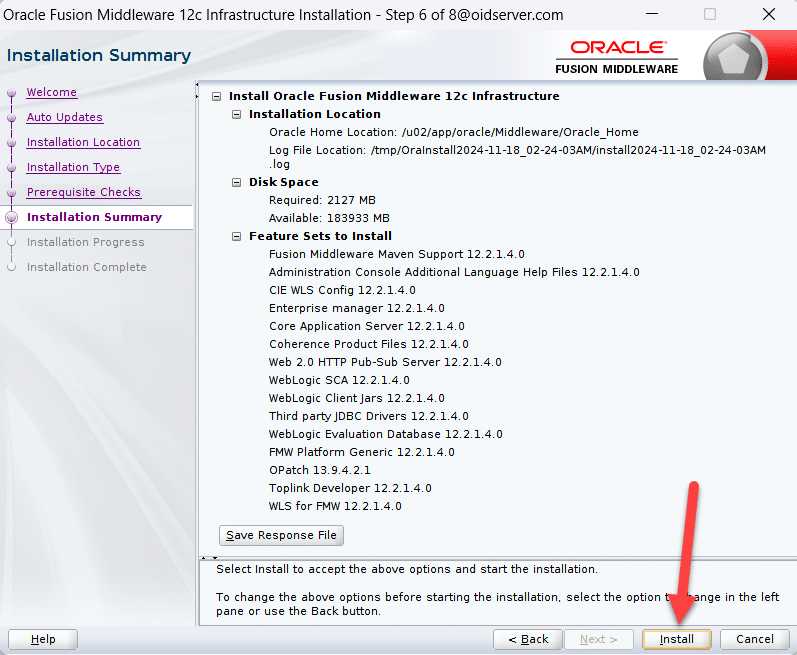Click the active bullet next to Installation Summary
Image resolution: width=797 pixels, height=655 pixels.
12,217
